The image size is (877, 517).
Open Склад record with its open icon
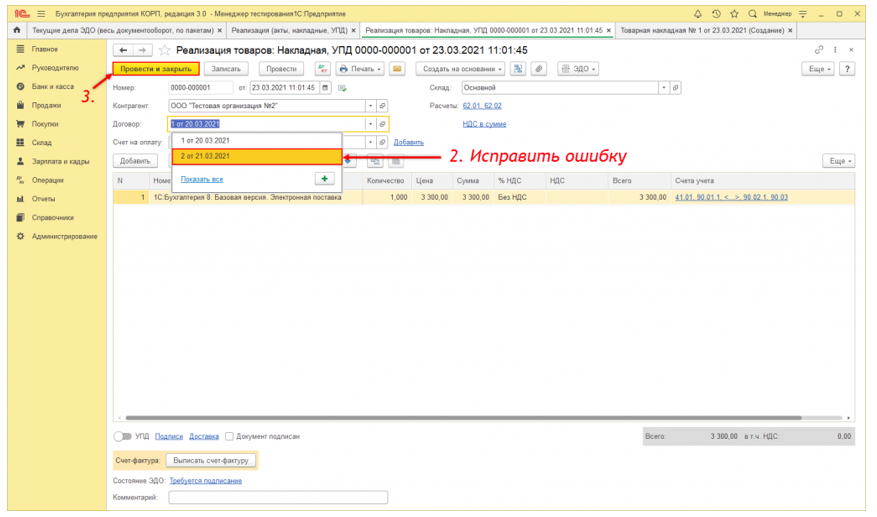pyautogui.click(x=675, y=88)
